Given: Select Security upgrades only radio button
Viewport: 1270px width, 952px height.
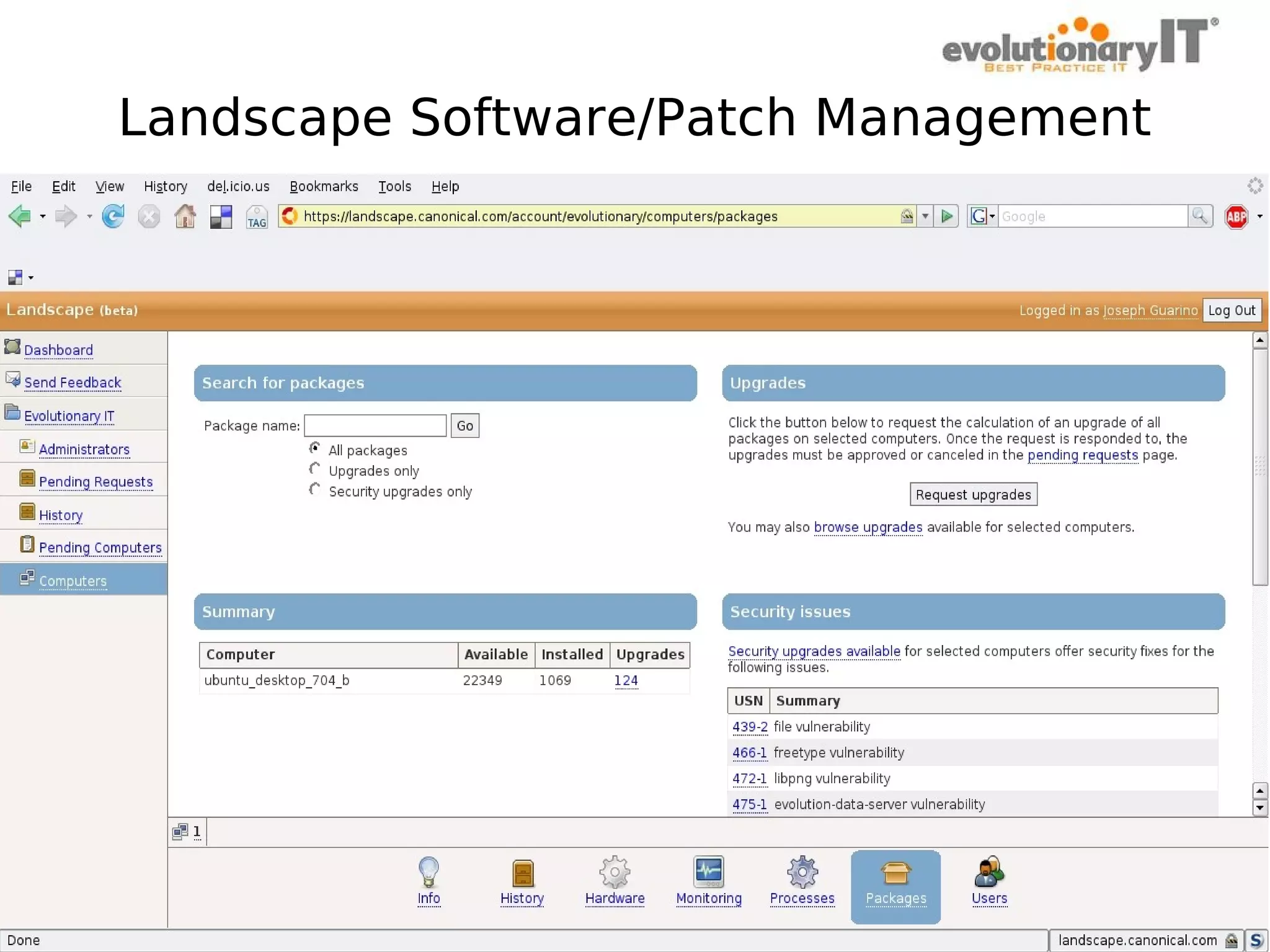Looking at the screenshot, I should [x=315, y=489].
